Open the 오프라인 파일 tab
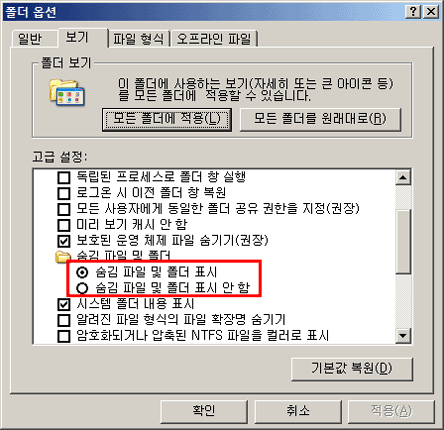444x430 pixels. (214, 39)
